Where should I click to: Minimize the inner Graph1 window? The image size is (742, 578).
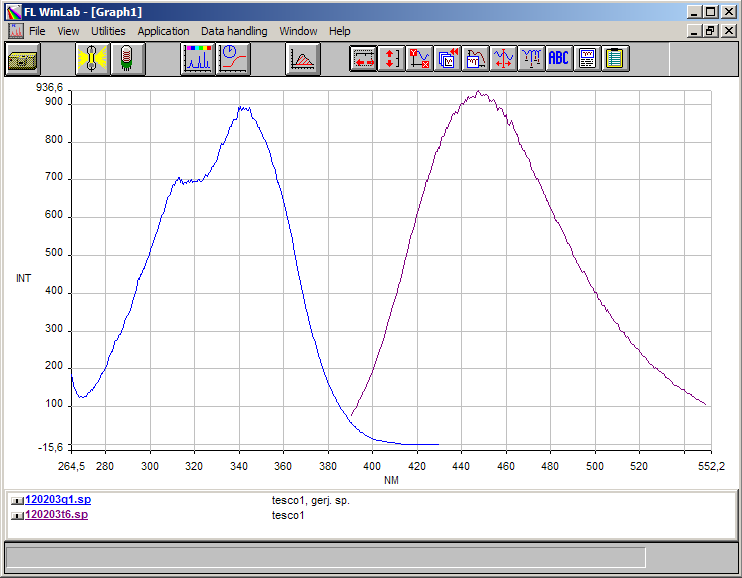[694, 31]
